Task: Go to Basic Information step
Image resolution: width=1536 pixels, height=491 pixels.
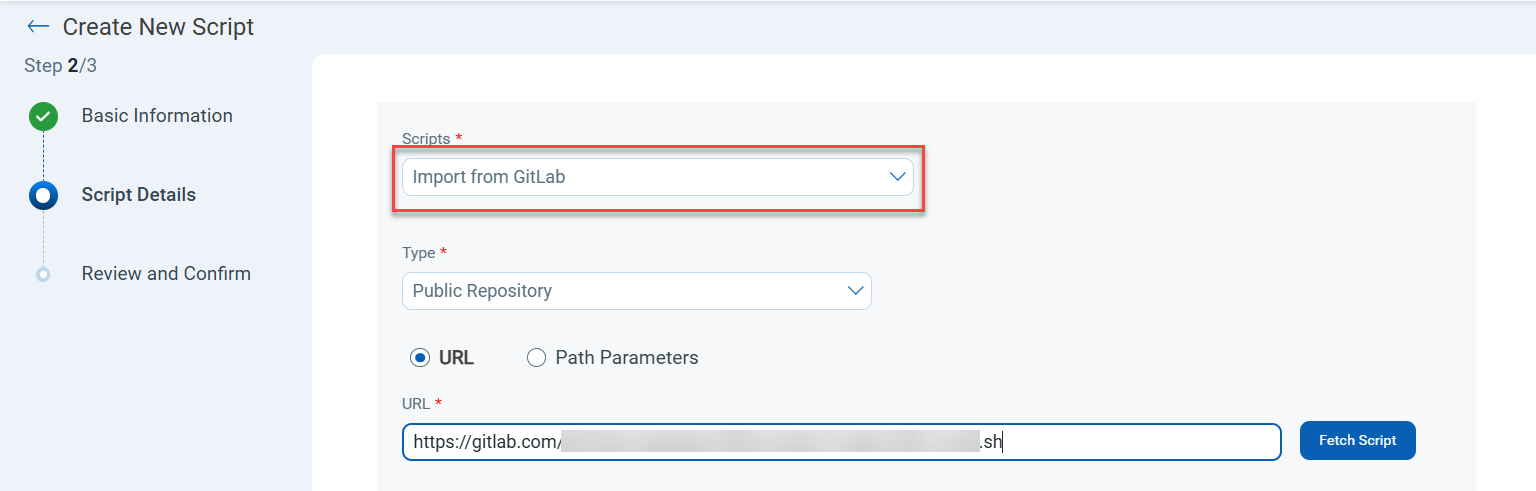Action: 157,116
